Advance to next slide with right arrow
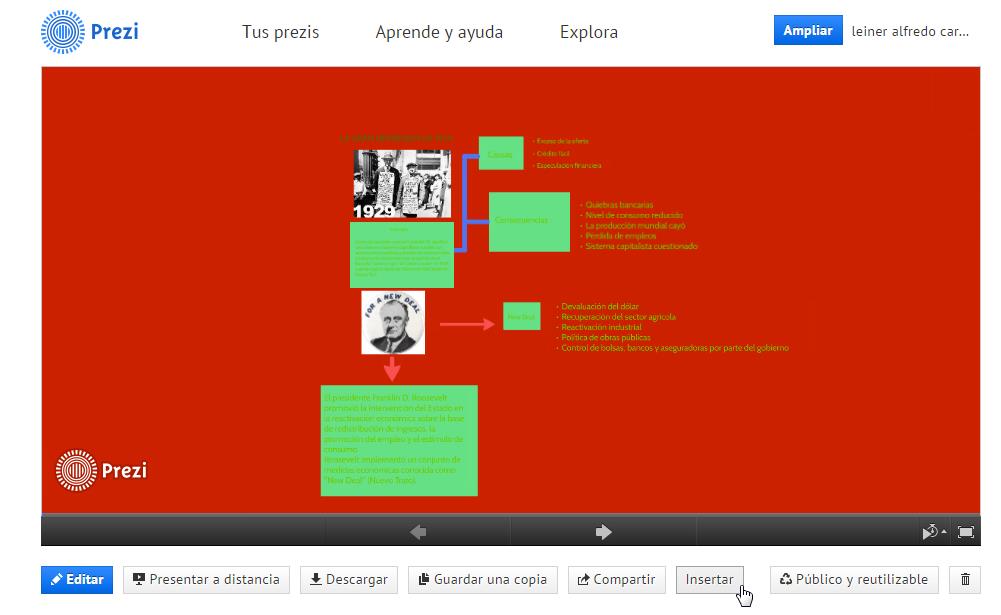1001x615 pixels. point(603,532)
